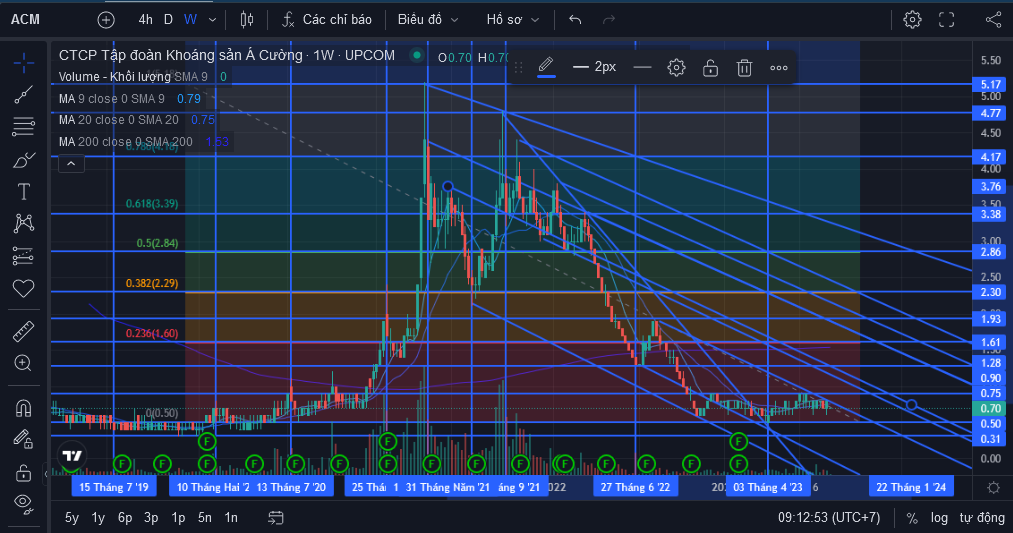Toggle lock all drawing tools
Viewport: 1013px width, 533px height.
(x=23, y=473)
